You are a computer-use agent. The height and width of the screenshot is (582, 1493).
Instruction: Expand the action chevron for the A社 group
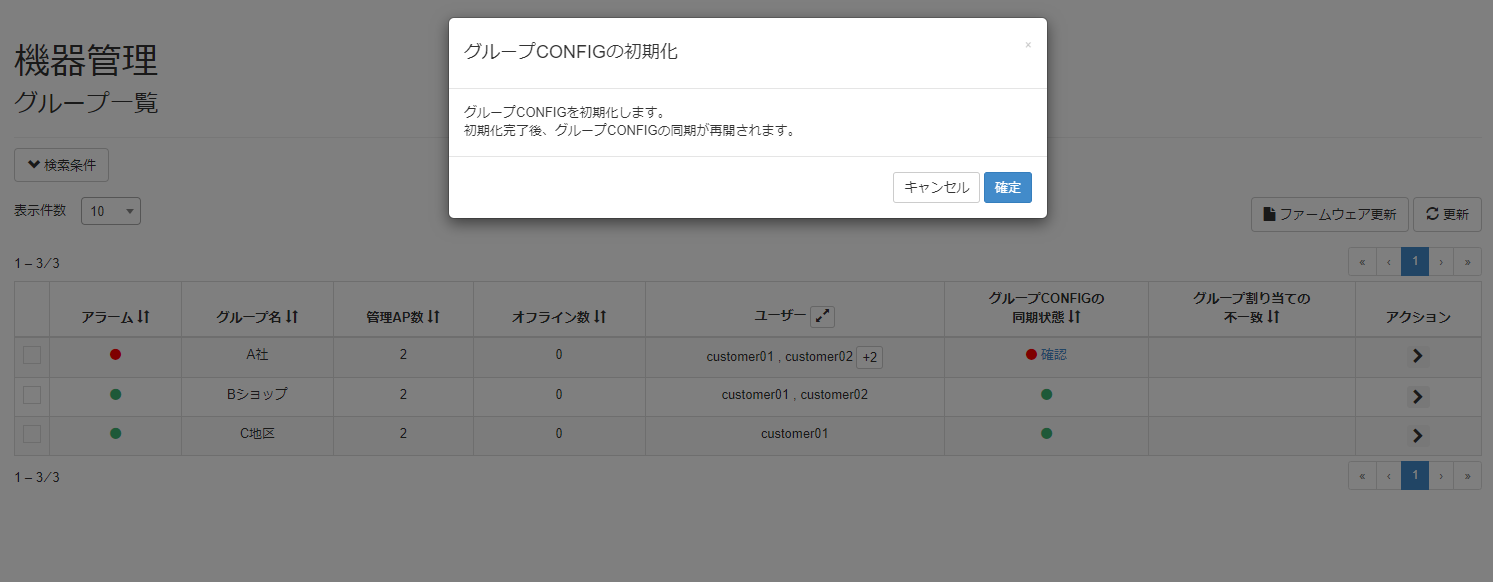click(x=1417, y=355)
